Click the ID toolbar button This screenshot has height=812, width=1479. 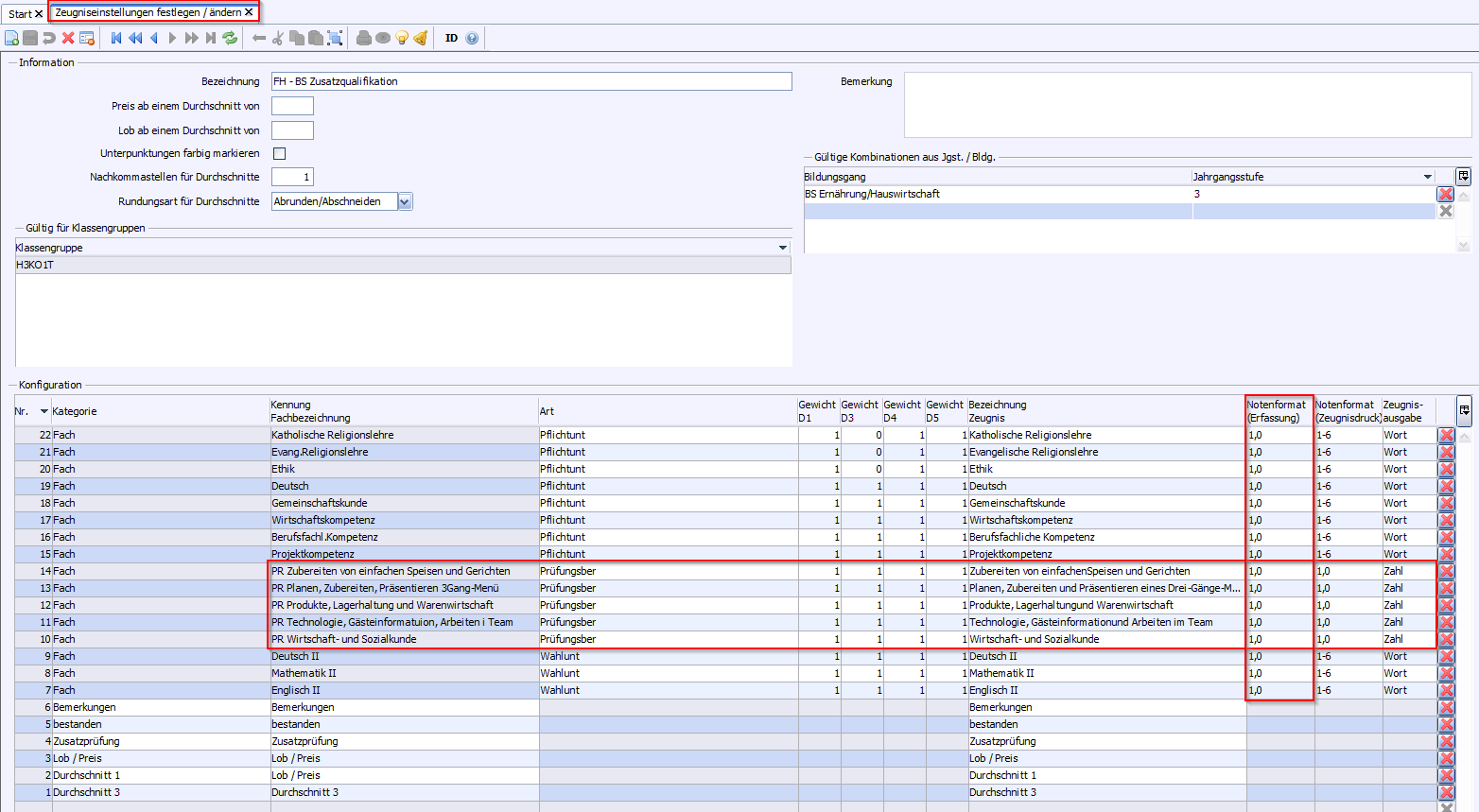point(451,38)
